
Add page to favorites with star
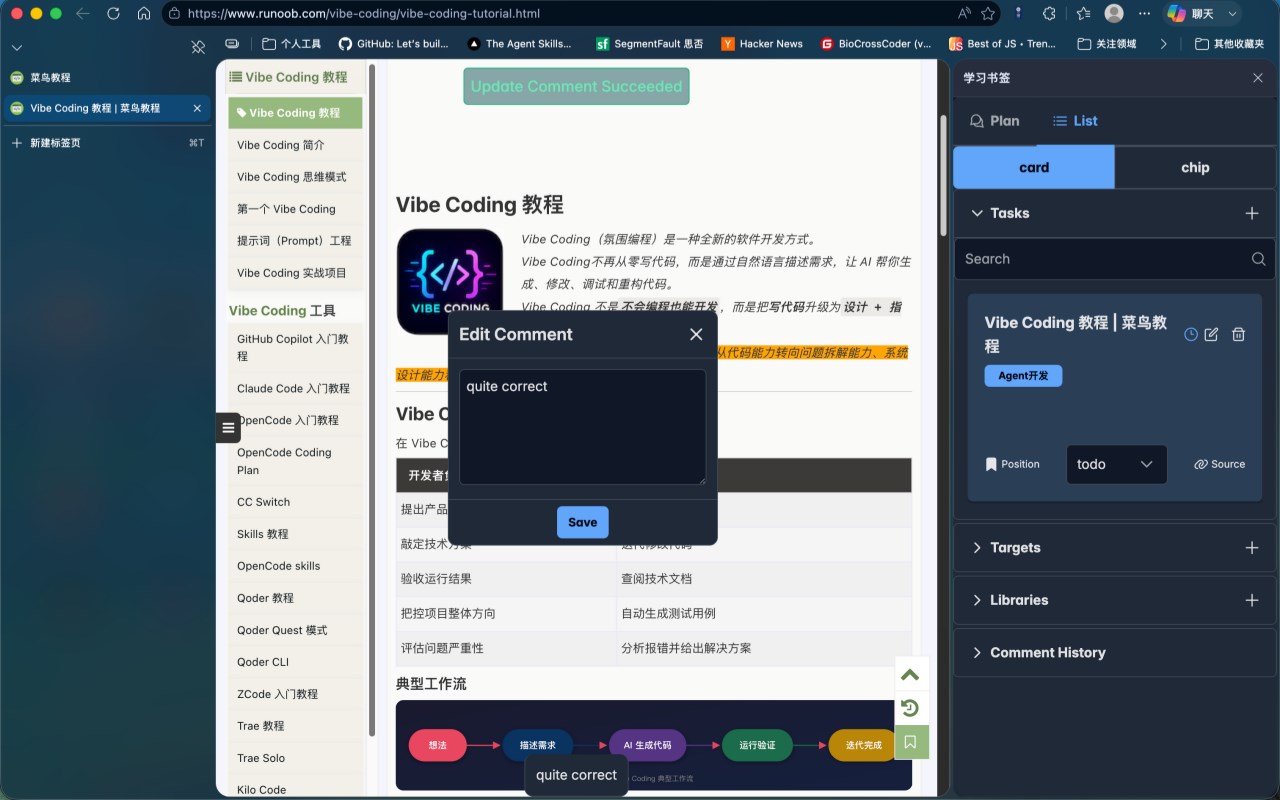(988, 14)
